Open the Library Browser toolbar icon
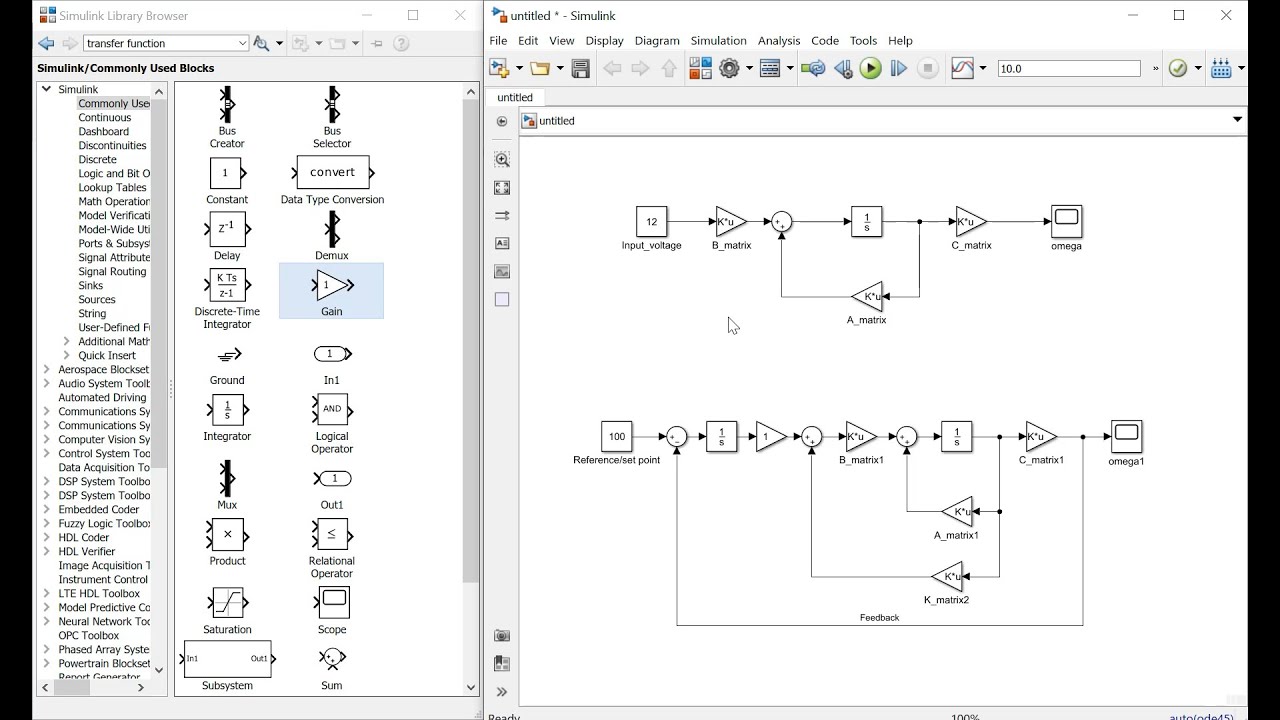 point(700,68)
